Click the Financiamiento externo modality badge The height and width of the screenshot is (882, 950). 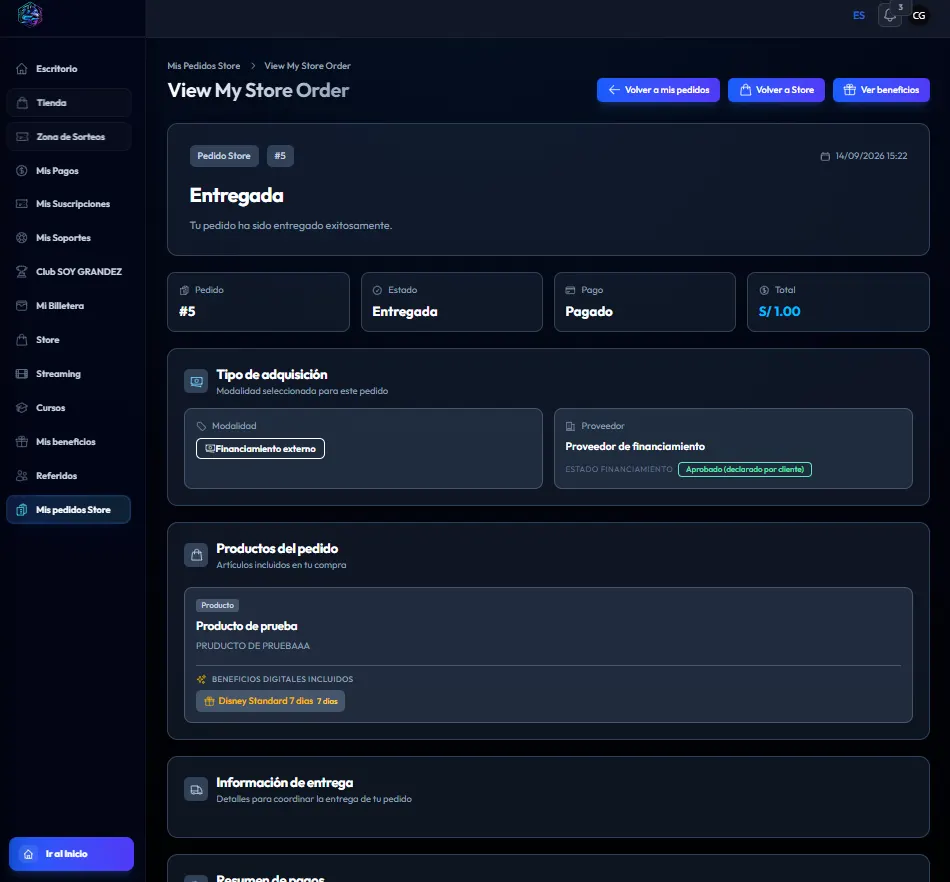click(x=261, y=449)
